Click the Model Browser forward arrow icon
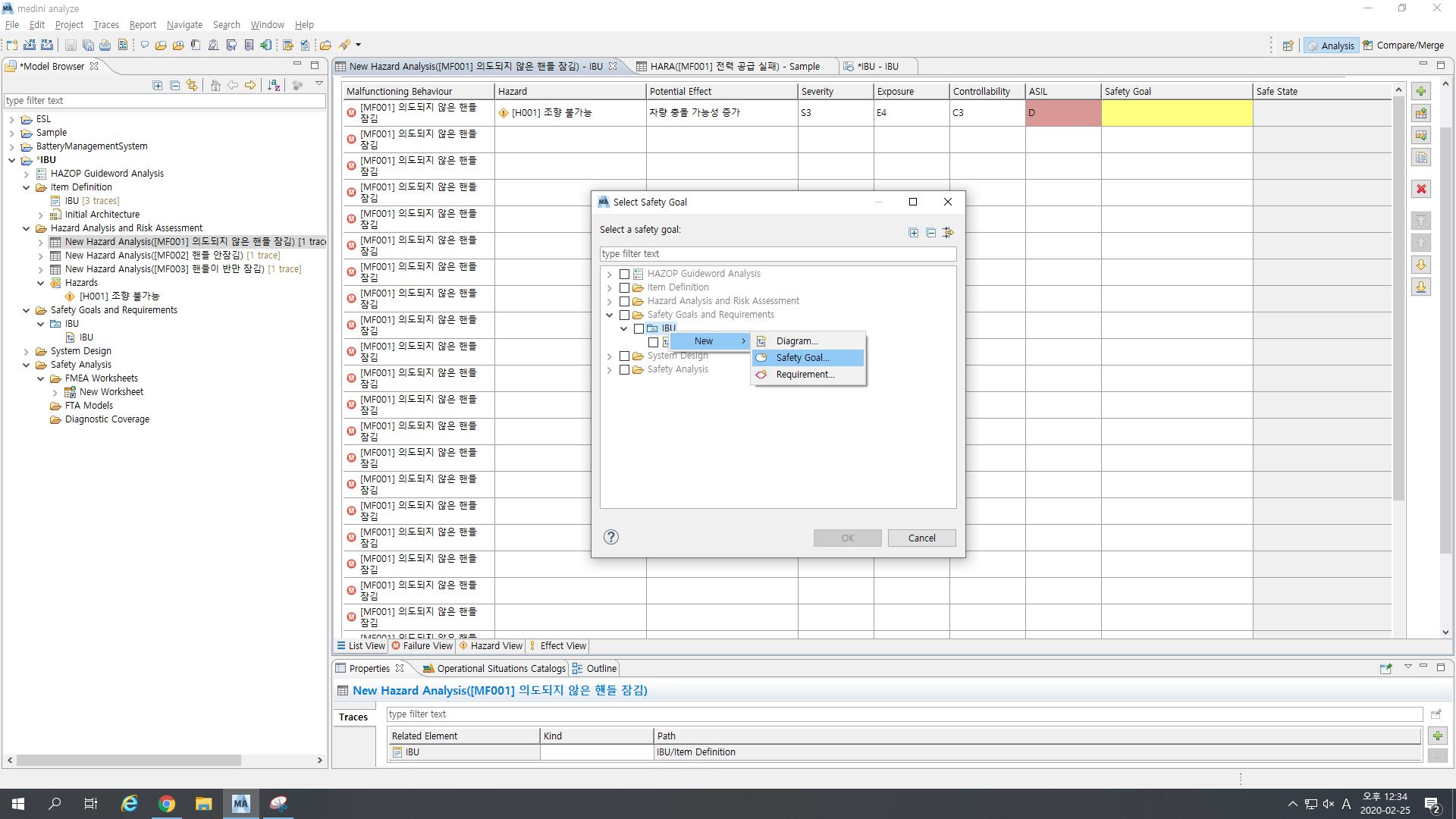Viewport: 1456px width, 819px height. pos(250,86)
